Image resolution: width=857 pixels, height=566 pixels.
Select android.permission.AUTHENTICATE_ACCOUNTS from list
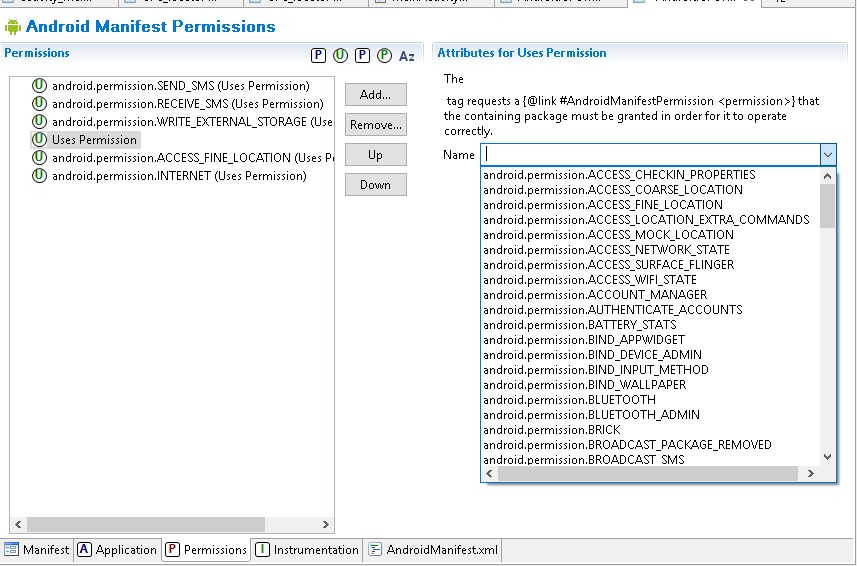pyautogui.click(x=613, y=310)
